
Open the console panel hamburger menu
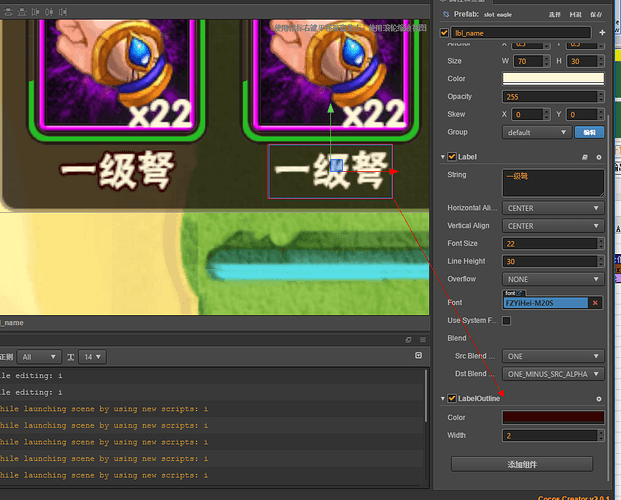click(x=423, y=340)
